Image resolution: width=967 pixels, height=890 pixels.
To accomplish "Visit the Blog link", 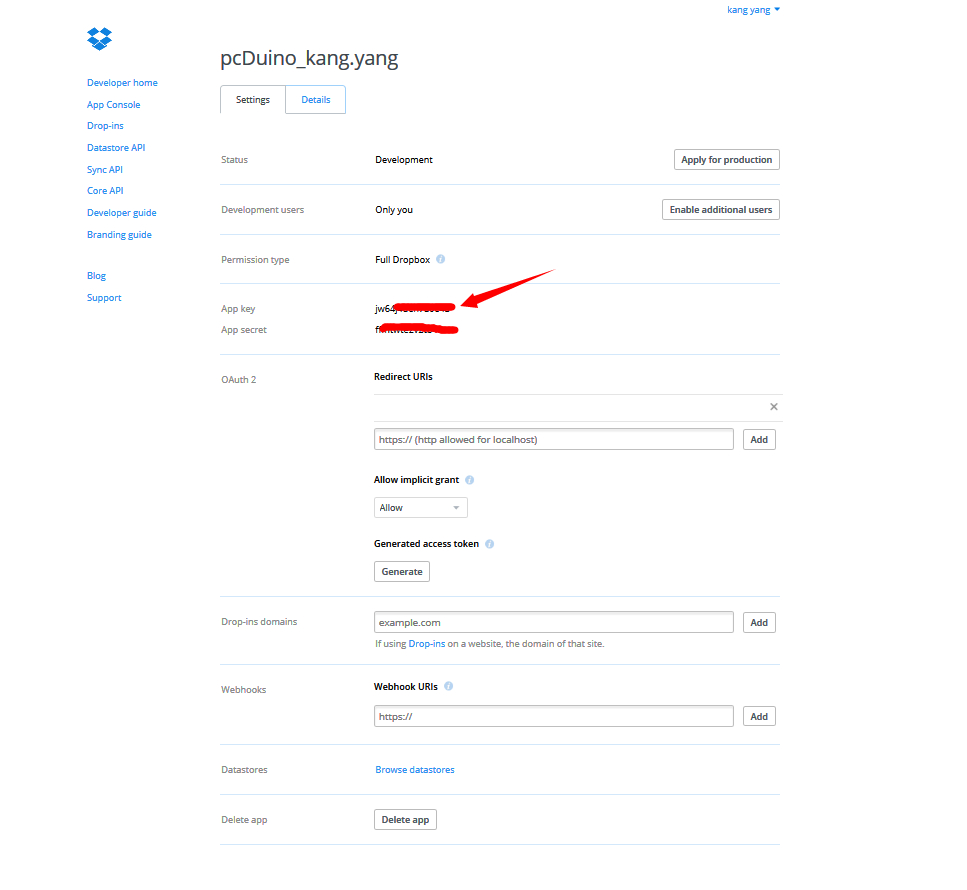I will pos(96,276).
